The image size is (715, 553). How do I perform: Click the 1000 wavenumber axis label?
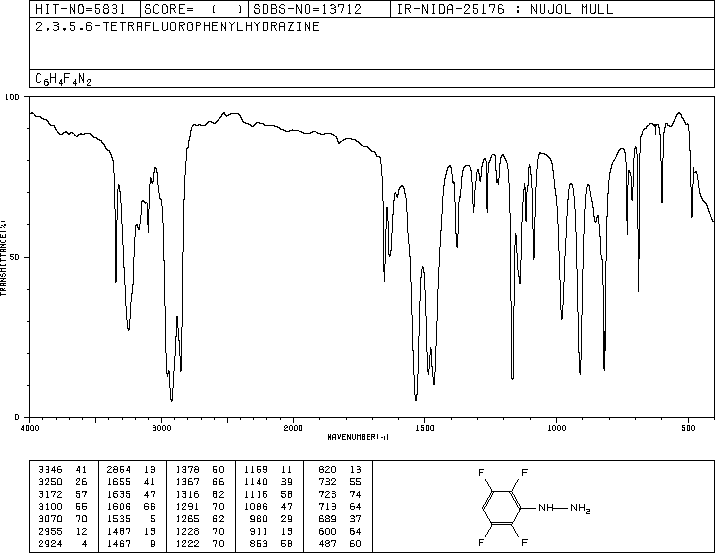tap(556, 428)
